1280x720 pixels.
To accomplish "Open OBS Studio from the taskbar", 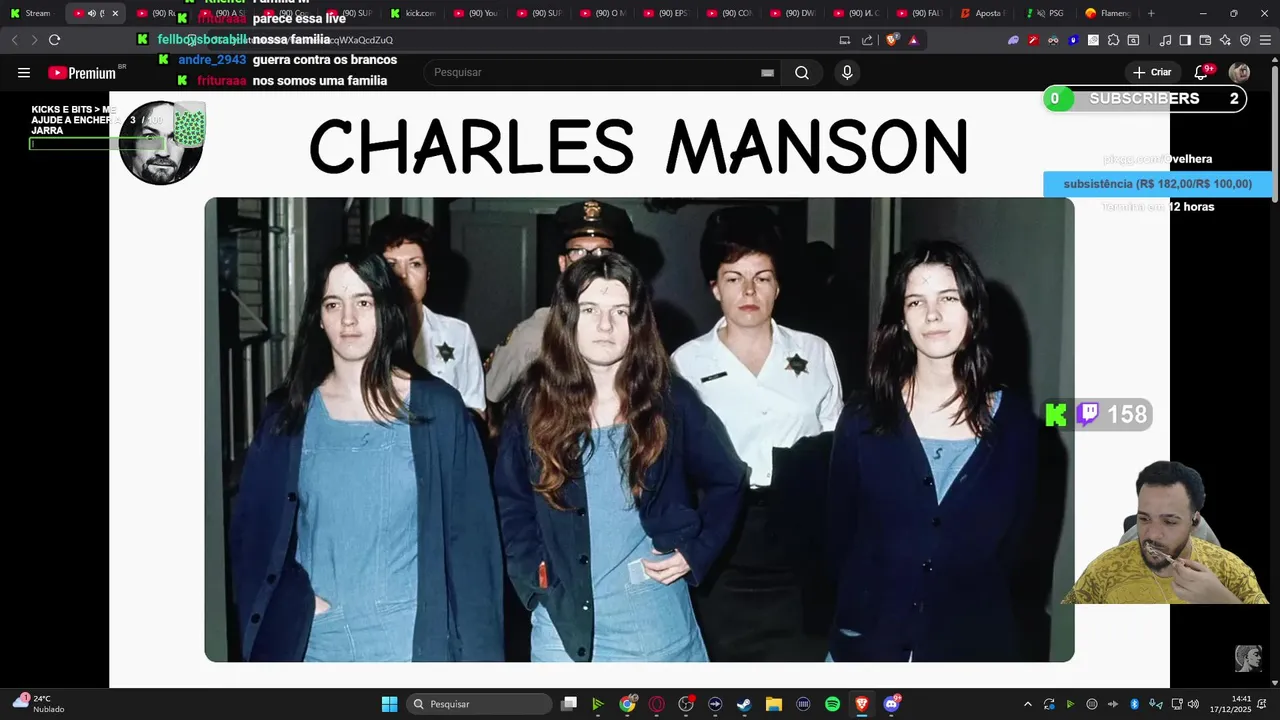I will click(x=686, y=704).
